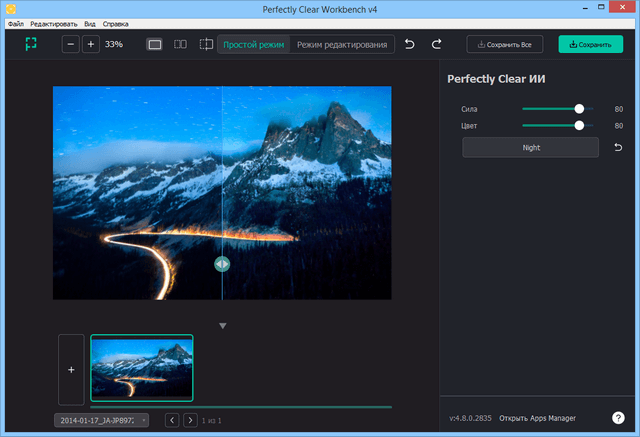Click the green Сохранить button
This screenshot has width=640, height=437.
[x=590, y=44]
